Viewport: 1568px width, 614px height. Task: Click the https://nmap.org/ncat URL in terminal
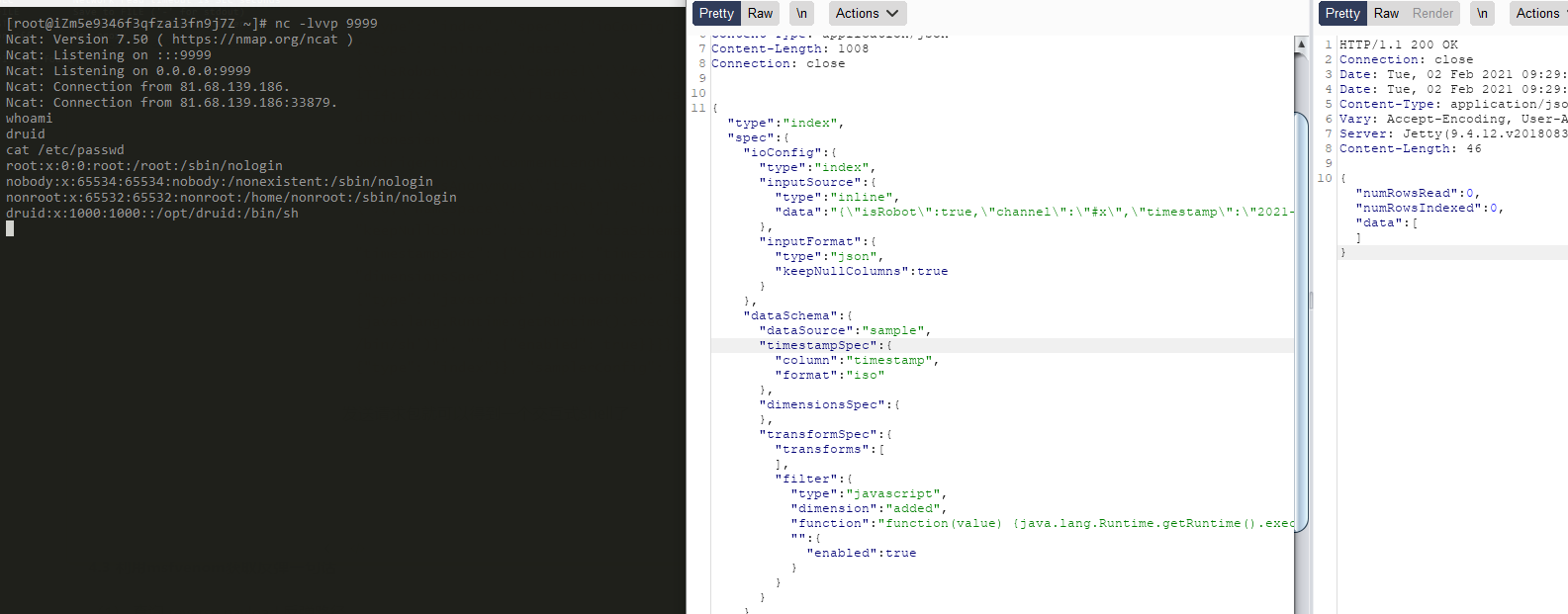tap(254, 39)
